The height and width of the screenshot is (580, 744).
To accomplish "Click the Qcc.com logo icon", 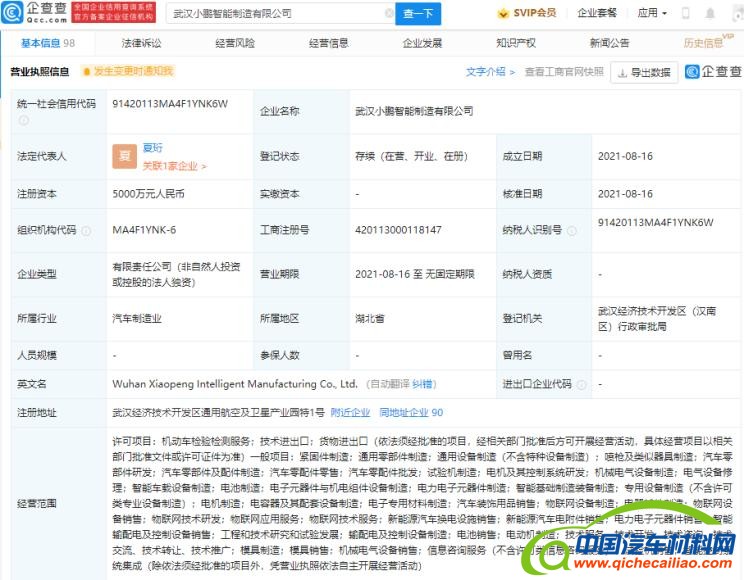I will 12,13.
